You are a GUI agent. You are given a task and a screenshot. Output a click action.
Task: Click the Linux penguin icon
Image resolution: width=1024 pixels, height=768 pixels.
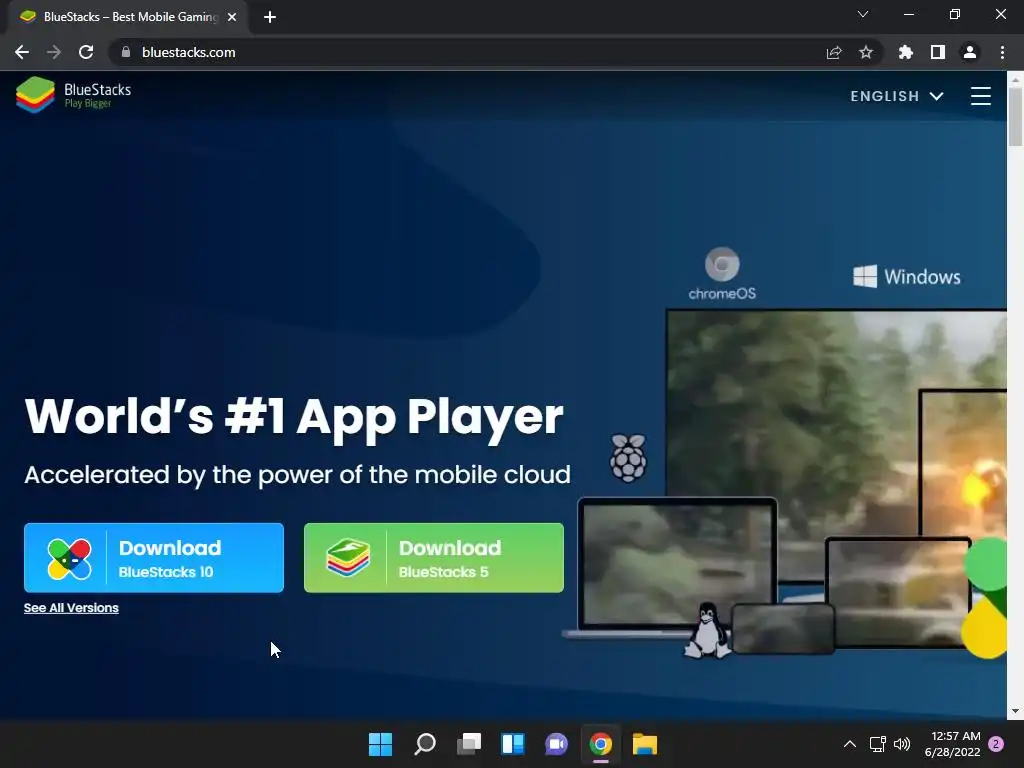coord(707,630)
